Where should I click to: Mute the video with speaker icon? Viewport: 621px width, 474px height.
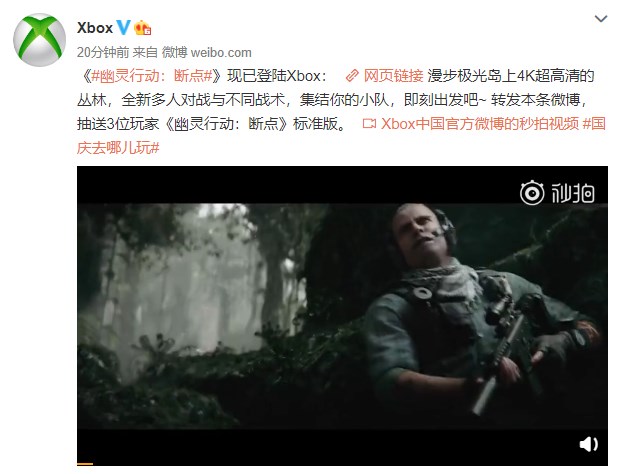pos(589,444)
